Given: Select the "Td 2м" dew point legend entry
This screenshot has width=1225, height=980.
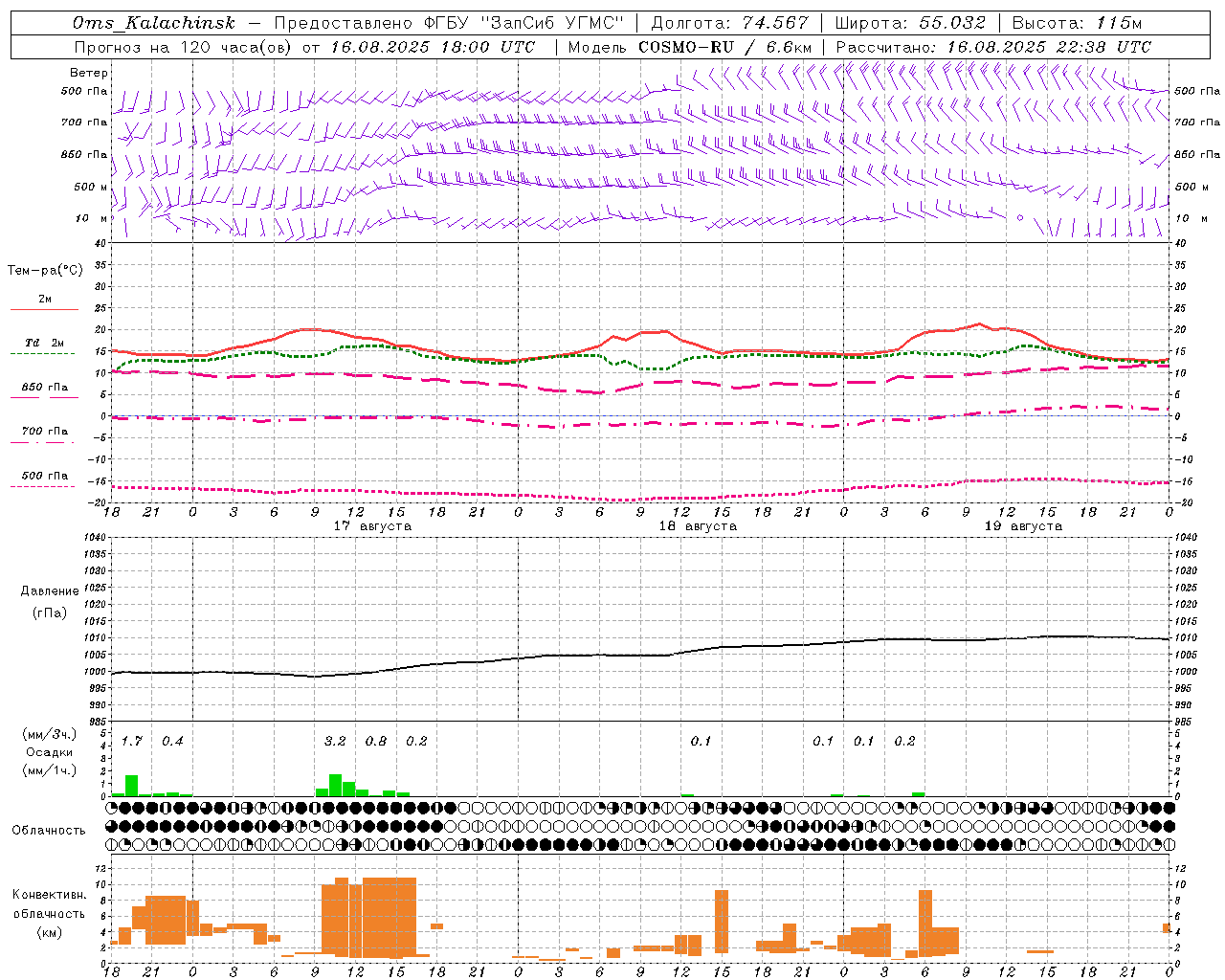Looking at the screenshot, I should (45, 343).
